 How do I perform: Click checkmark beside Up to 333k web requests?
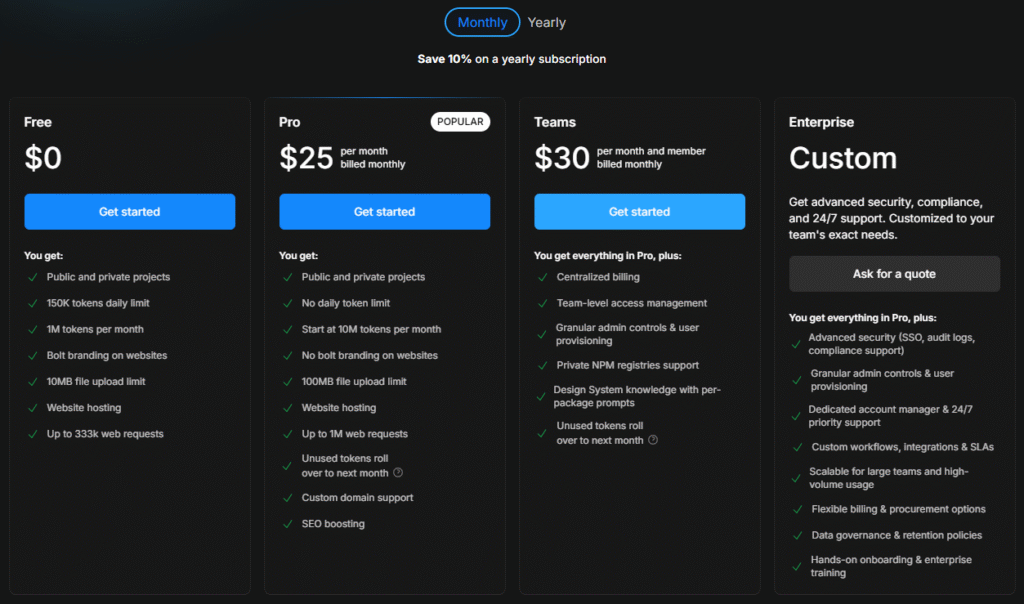click(x=33, y=434)
